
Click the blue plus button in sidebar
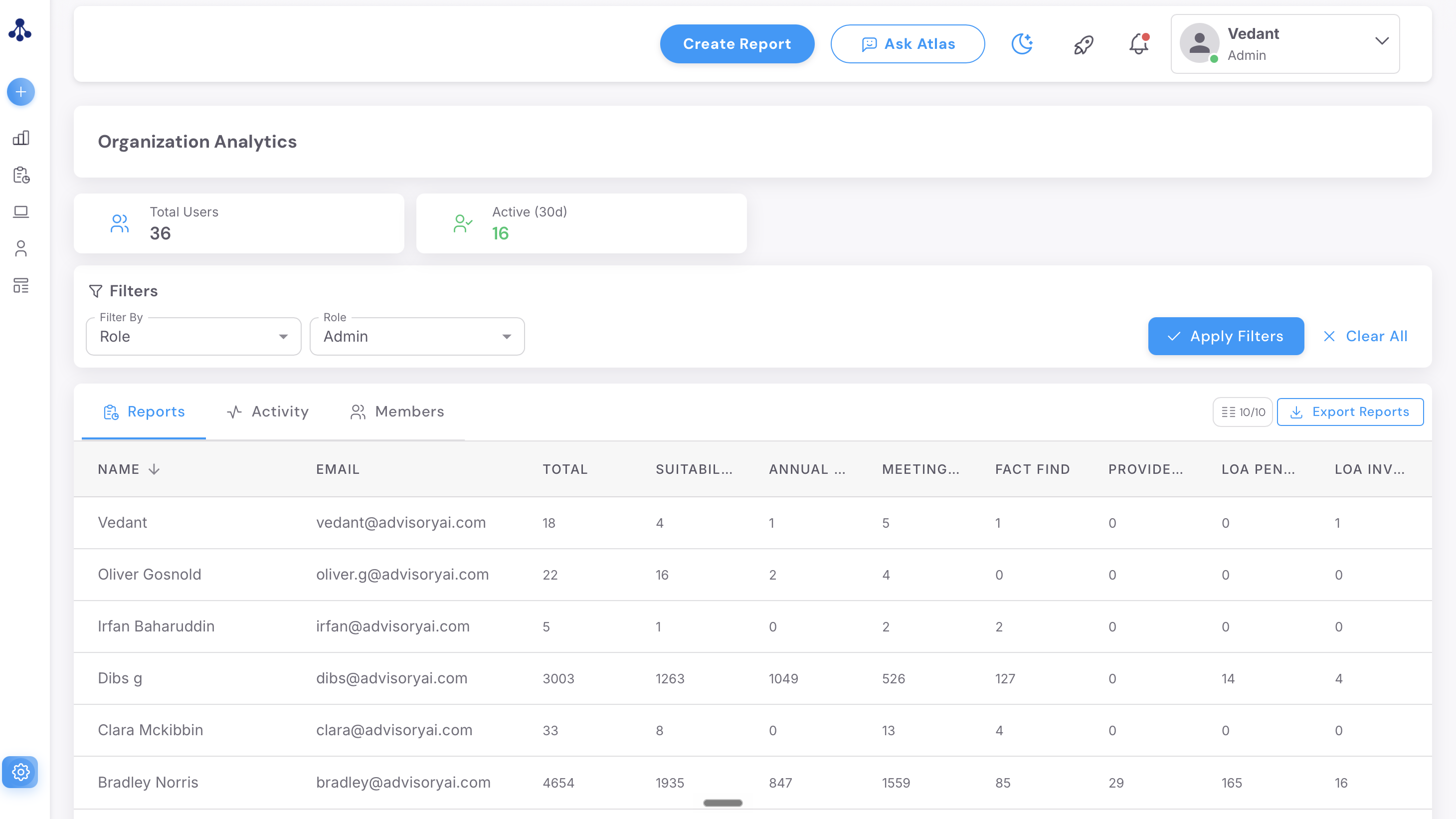(x=21, y=92)
